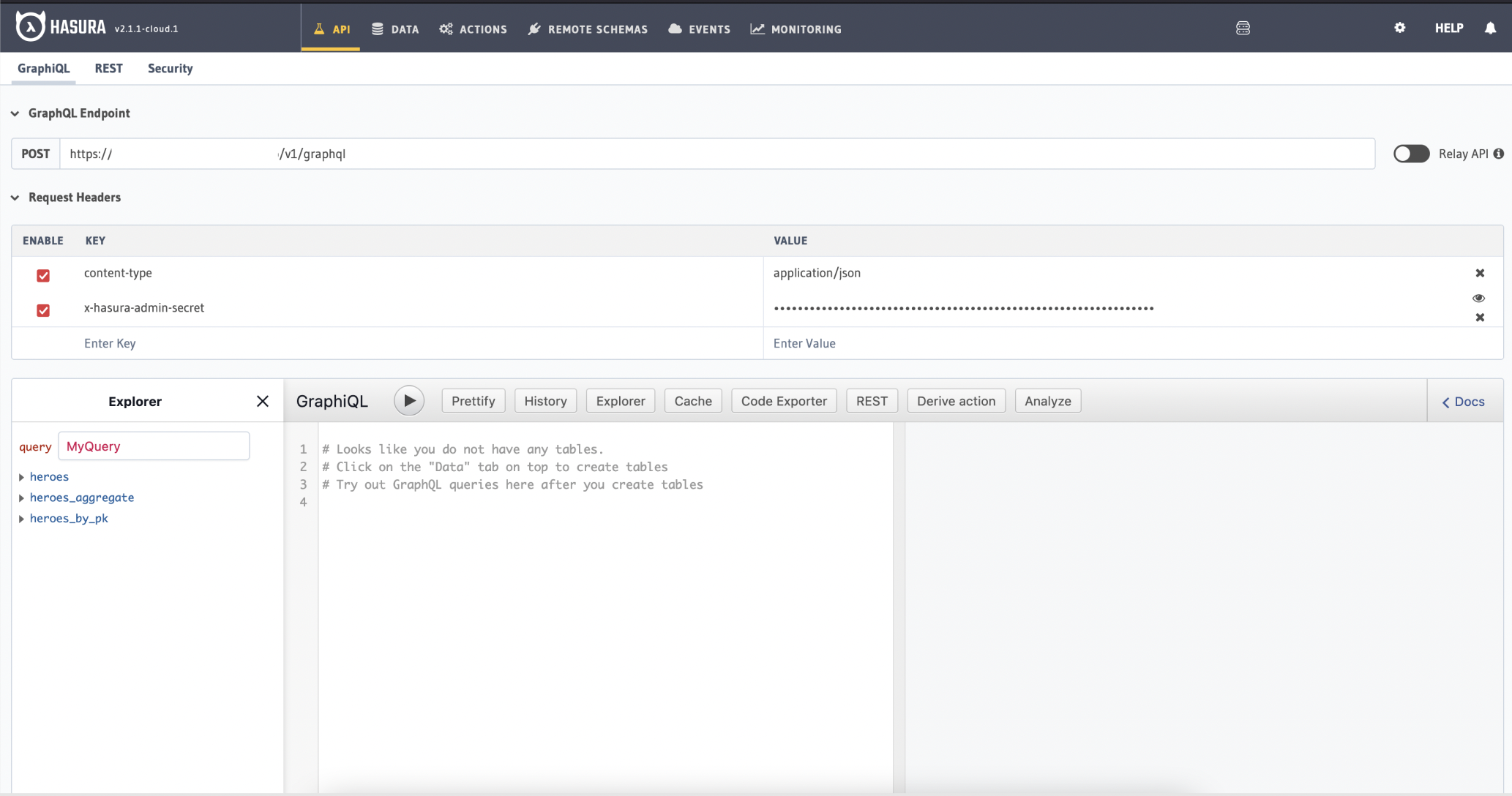Open the Data tab in the top navigation
1512x796 pixels.
pyautogui.click(x=395, y=29)
